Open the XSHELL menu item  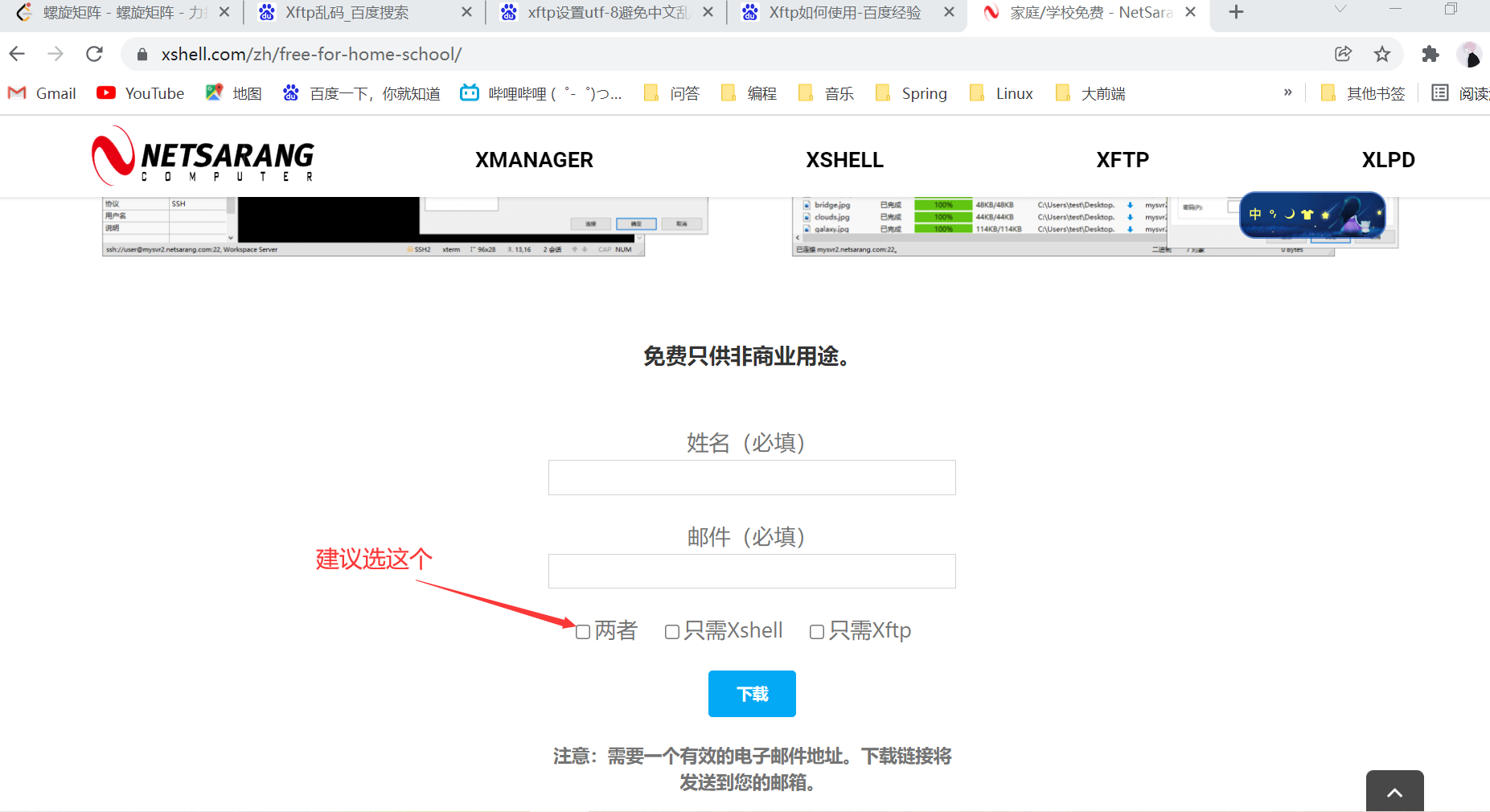(844, 160)
